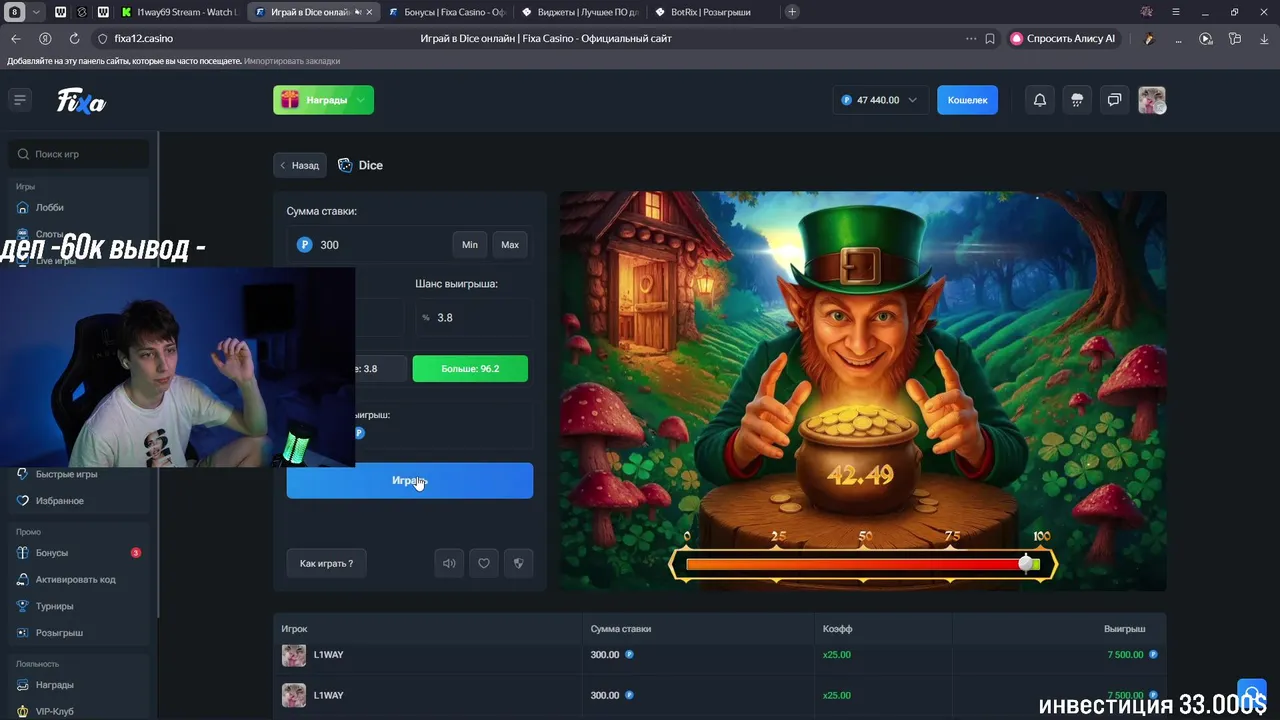The image size is (1280, 720).
Task: Open the address bar three-dots menu
Action: click(971, 38)
